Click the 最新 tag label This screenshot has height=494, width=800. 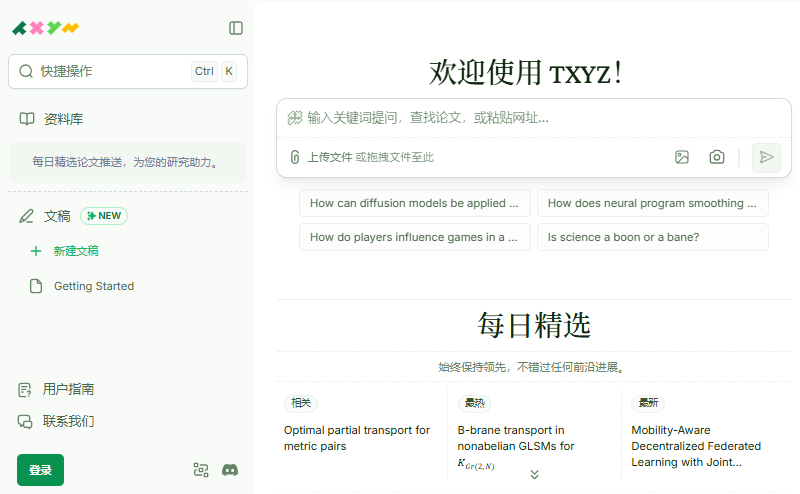pos(648,403)
